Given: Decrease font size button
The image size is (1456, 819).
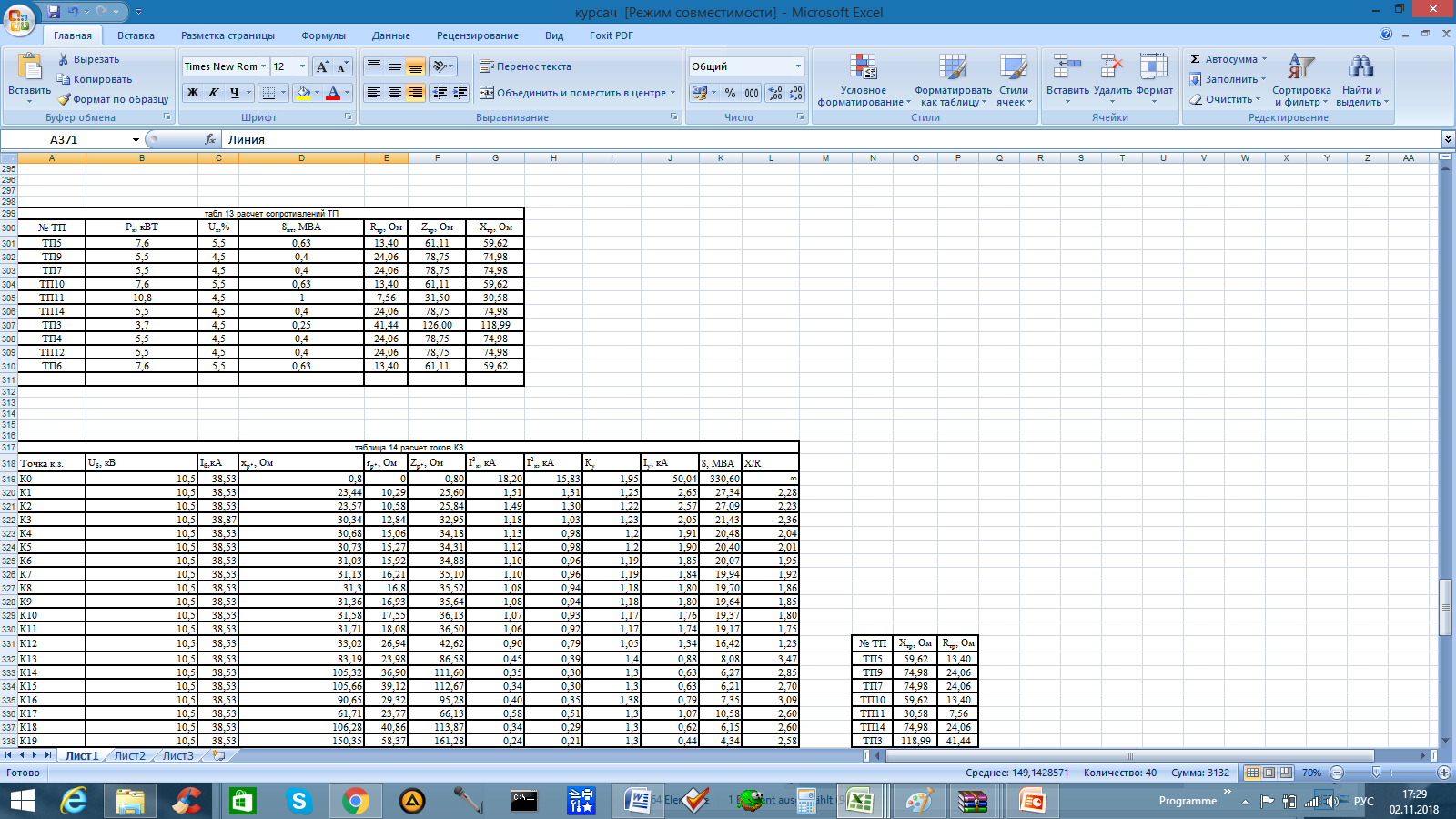Looking at the screenshot, I should tap(342, 66).
